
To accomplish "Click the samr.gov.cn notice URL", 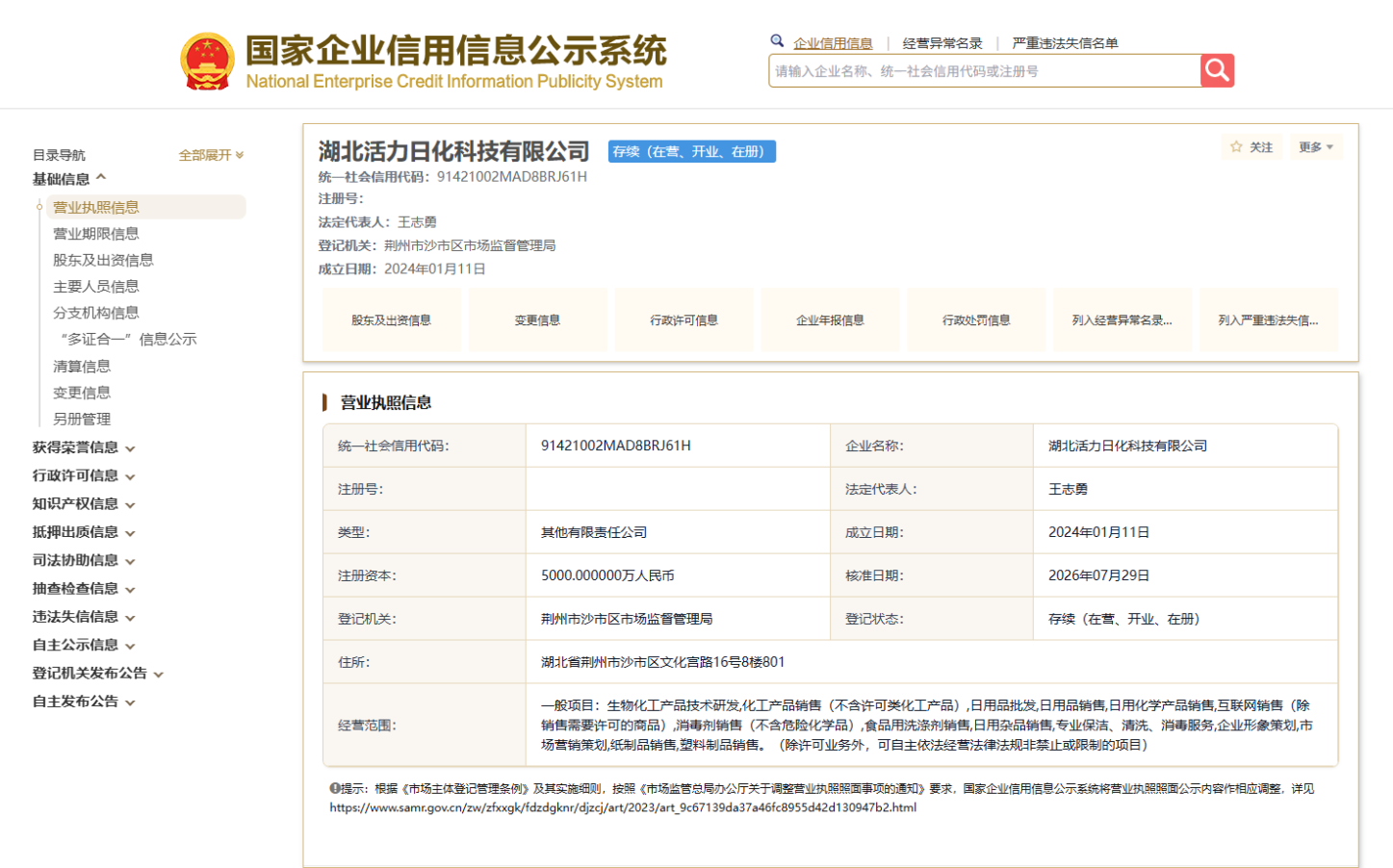I will pos(623,807).
